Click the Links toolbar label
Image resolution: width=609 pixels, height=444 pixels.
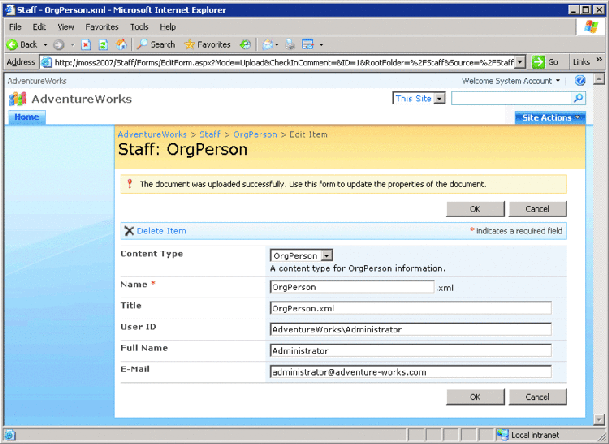[581, 62]
